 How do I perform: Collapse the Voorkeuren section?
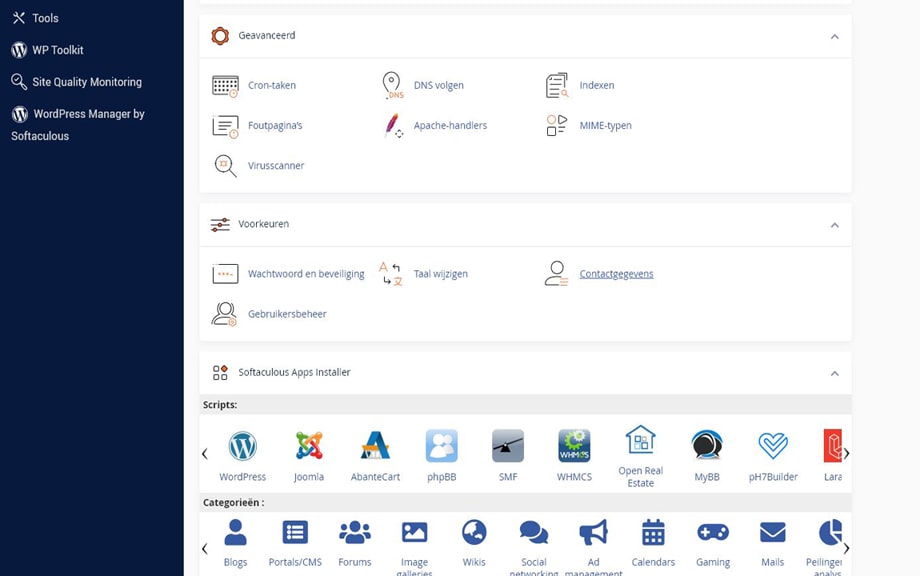tap(834, 225)
